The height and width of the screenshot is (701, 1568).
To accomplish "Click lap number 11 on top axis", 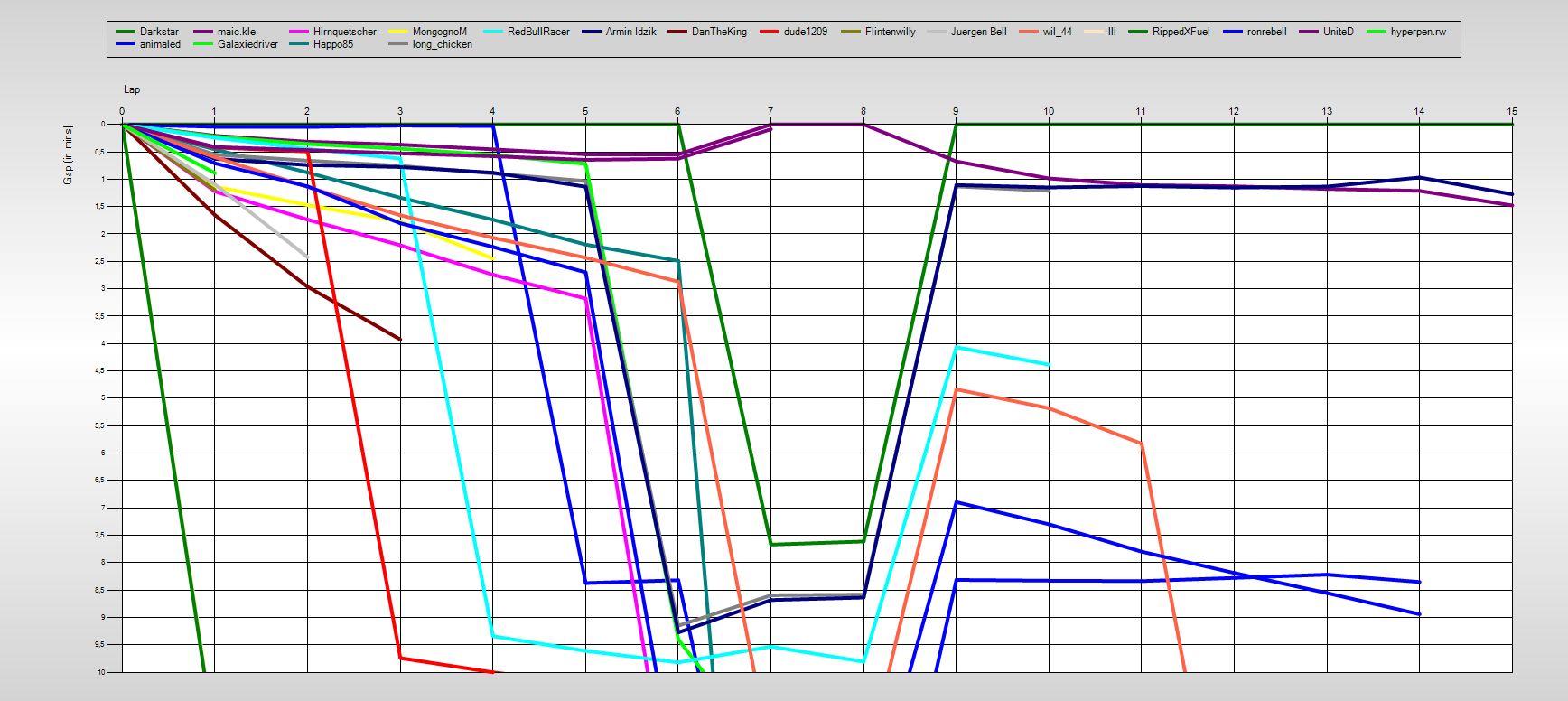I will 1141,112.
